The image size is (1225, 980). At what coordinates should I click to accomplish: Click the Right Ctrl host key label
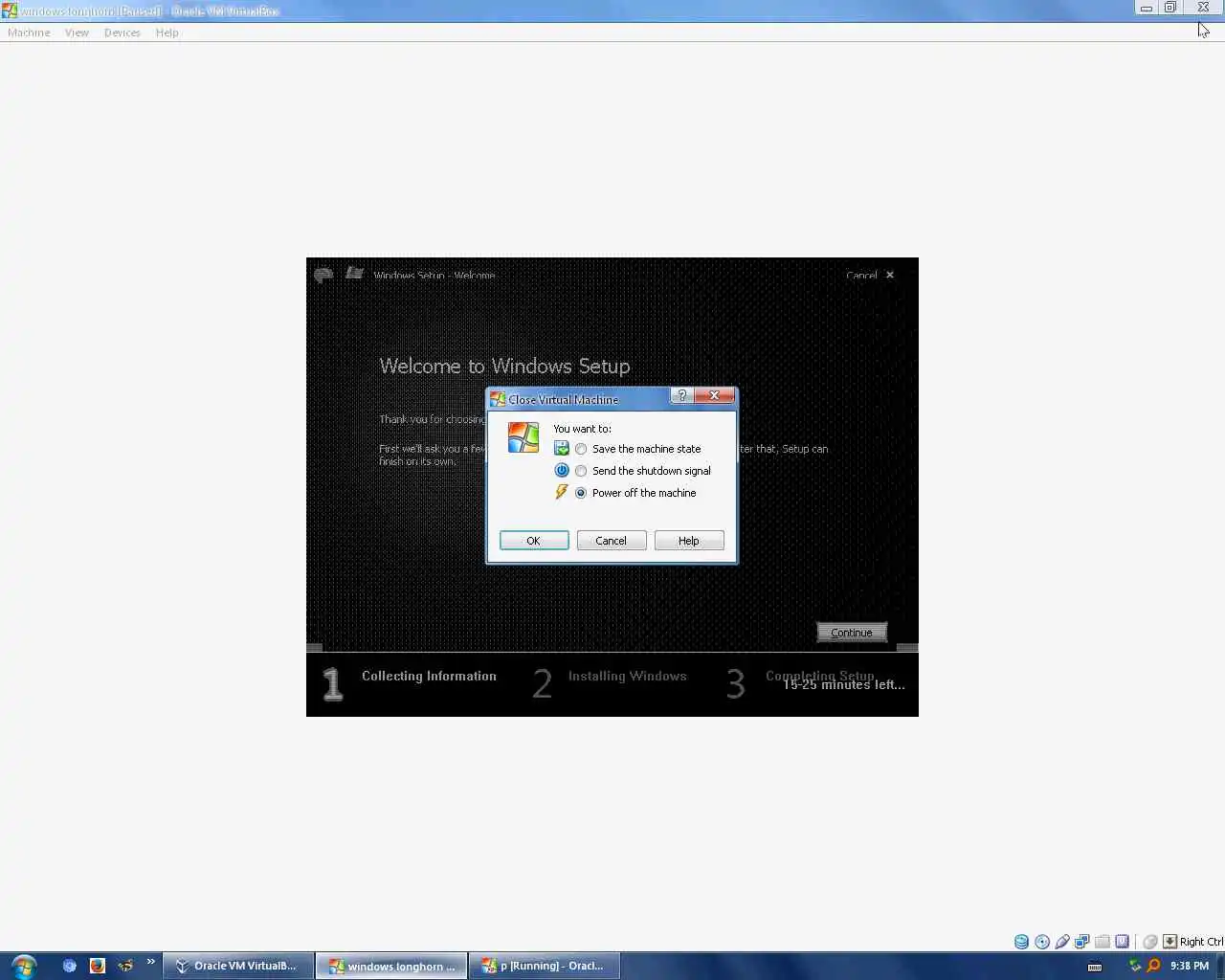pyautogui.click(x=1202, y=942)
